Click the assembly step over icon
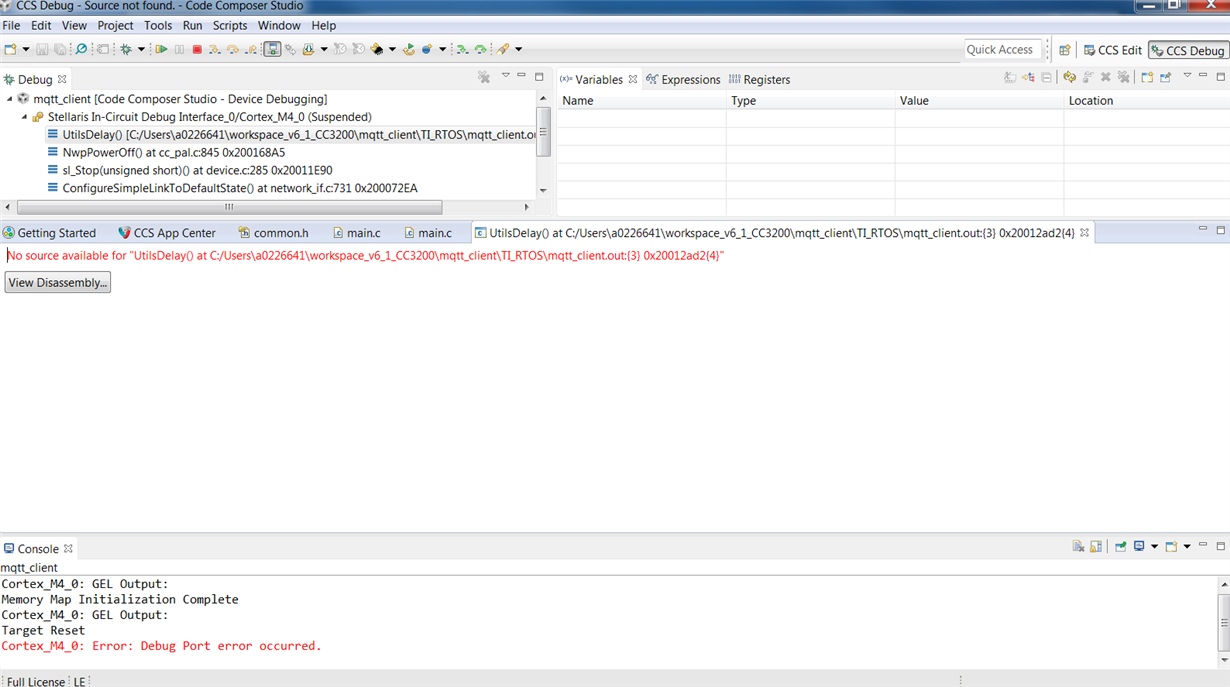1230x687 pixels. [x=481, y=49]
